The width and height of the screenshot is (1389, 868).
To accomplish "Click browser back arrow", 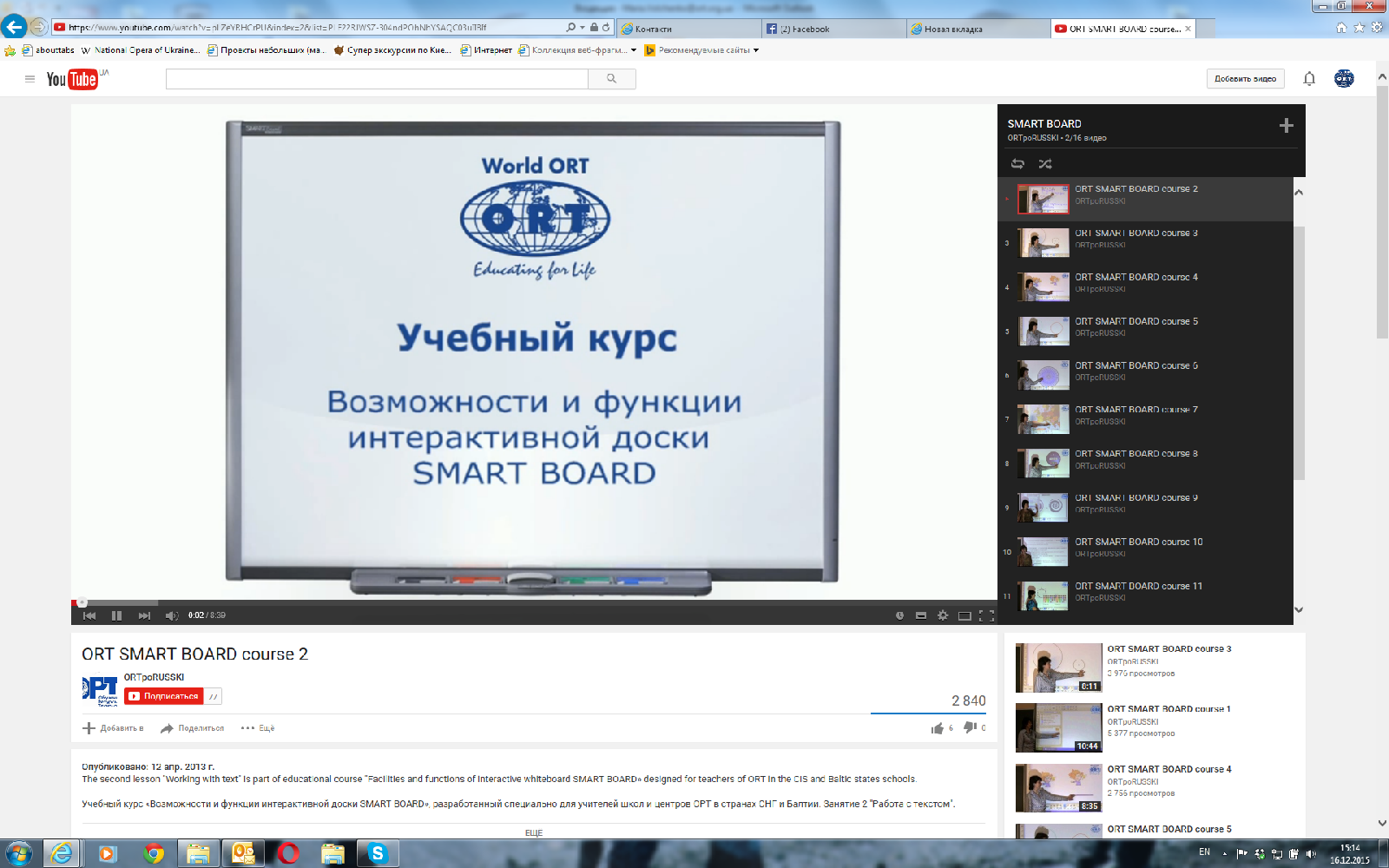I will 14,27.
